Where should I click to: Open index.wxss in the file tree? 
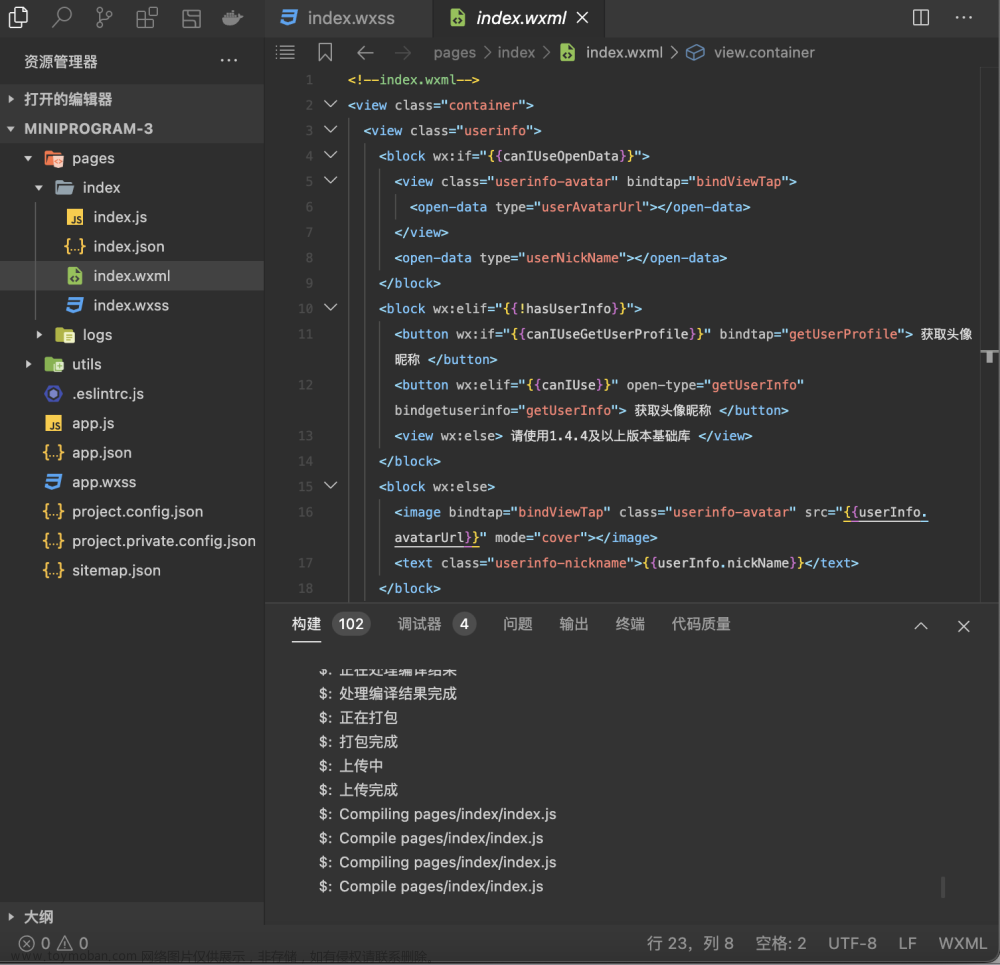131,305
